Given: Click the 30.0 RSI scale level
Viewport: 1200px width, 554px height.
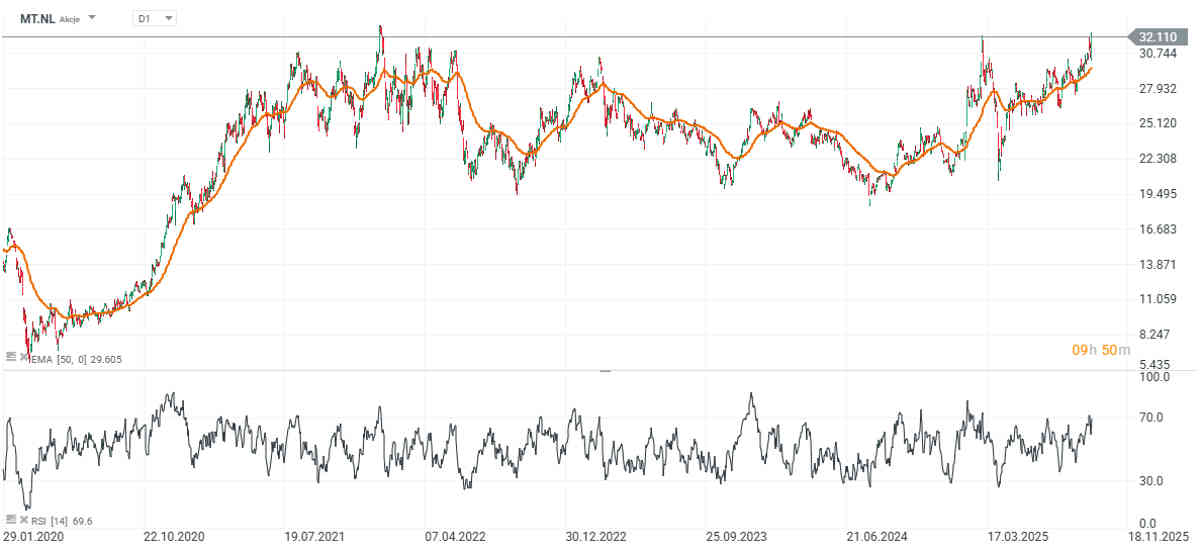Looking at the screenshot, I should click(x=1150, y=481).
